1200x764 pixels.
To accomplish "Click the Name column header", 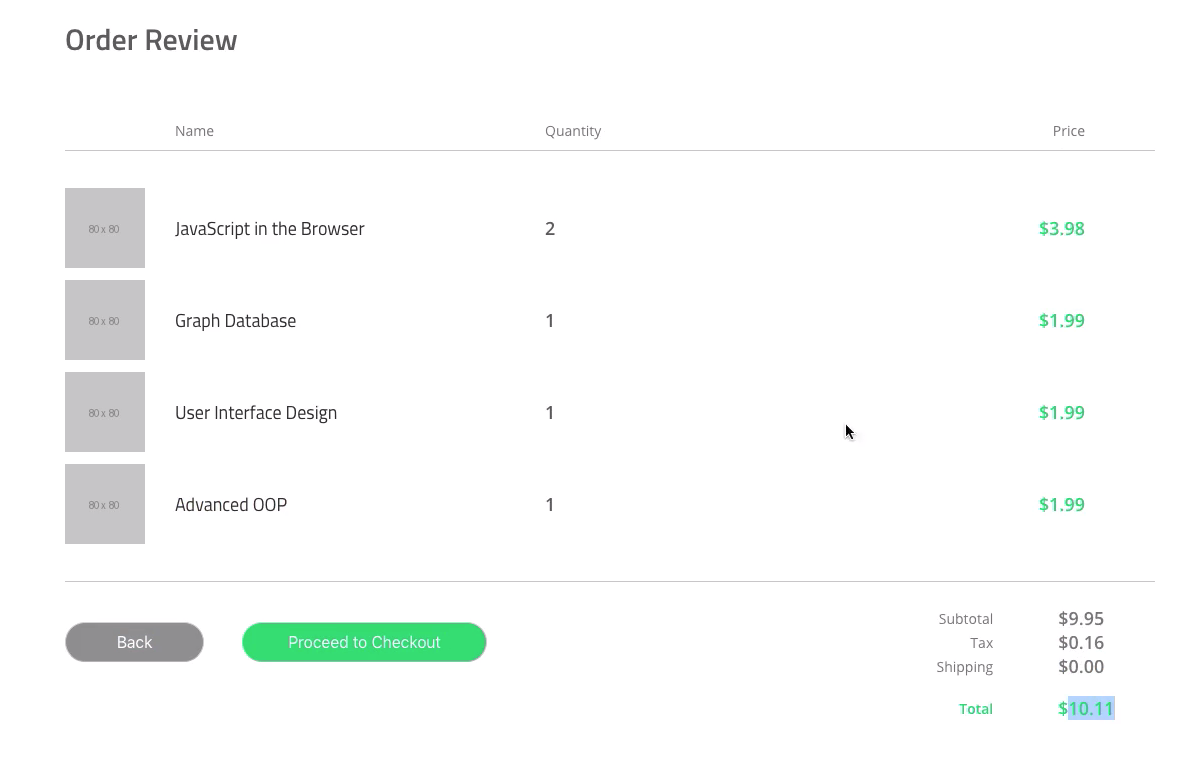I will point(194,131).
